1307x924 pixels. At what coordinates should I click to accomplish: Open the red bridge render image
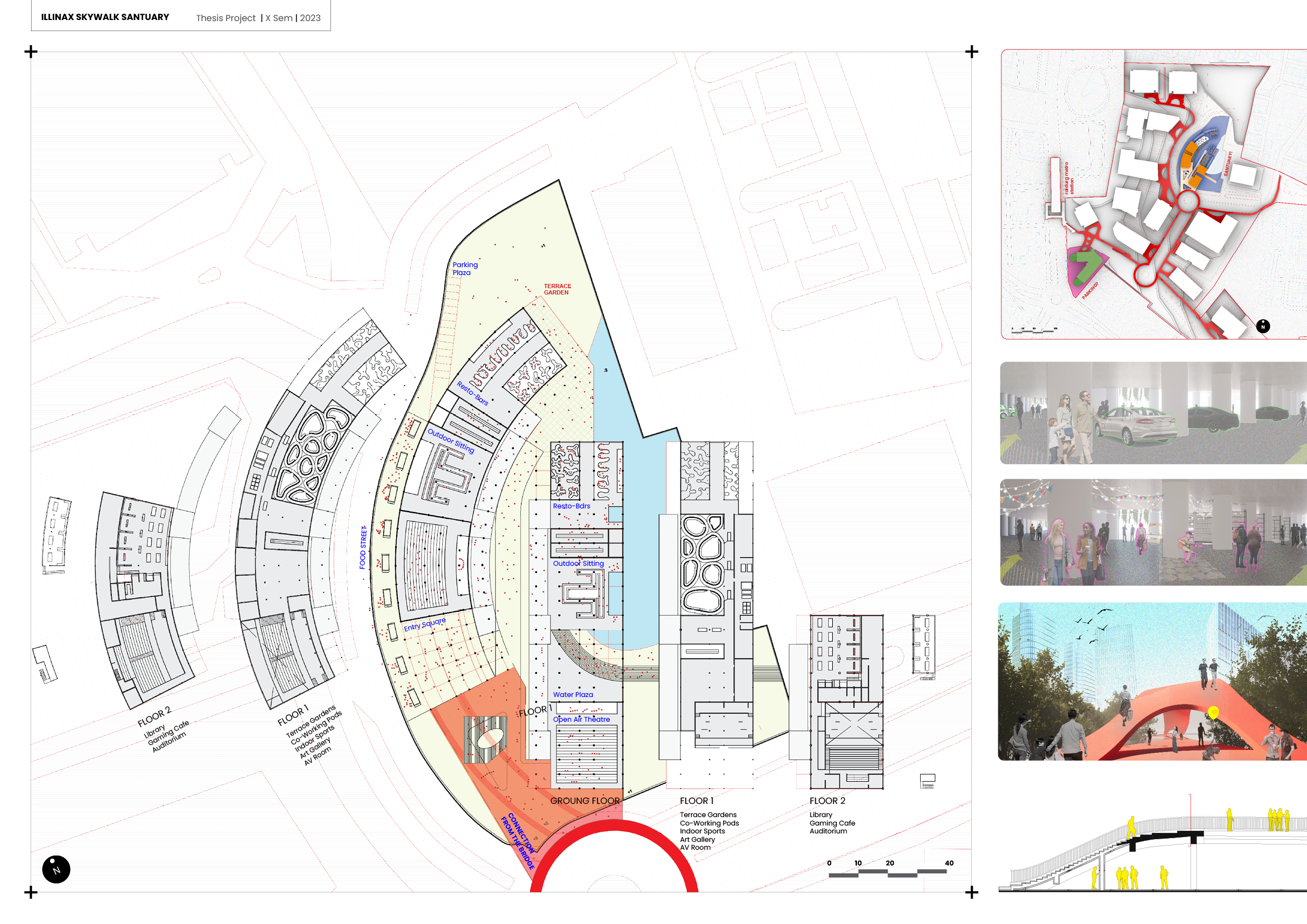coord(1153,682)
